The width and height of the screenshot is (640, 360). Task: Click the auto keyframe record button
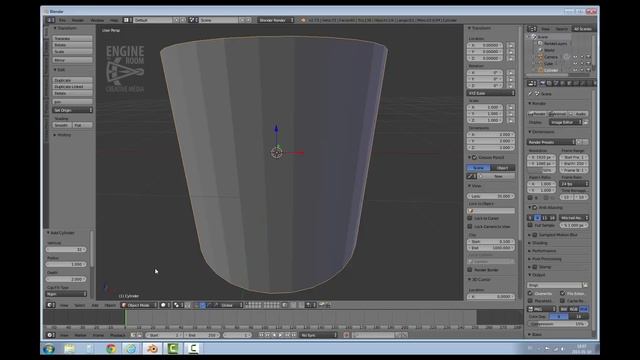(347, 335)
